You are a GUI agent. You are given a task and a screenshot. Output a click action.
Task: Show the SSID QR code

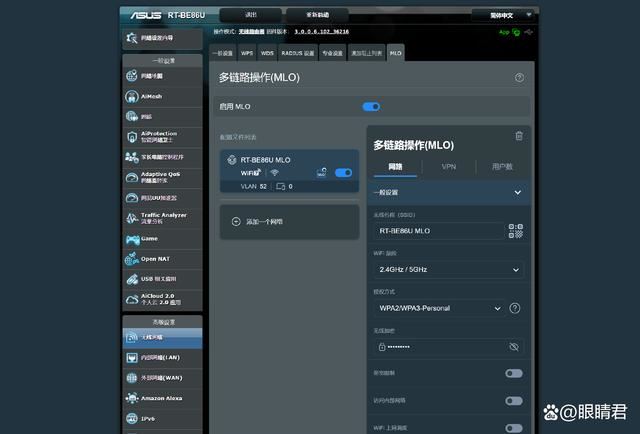[515, 230]
